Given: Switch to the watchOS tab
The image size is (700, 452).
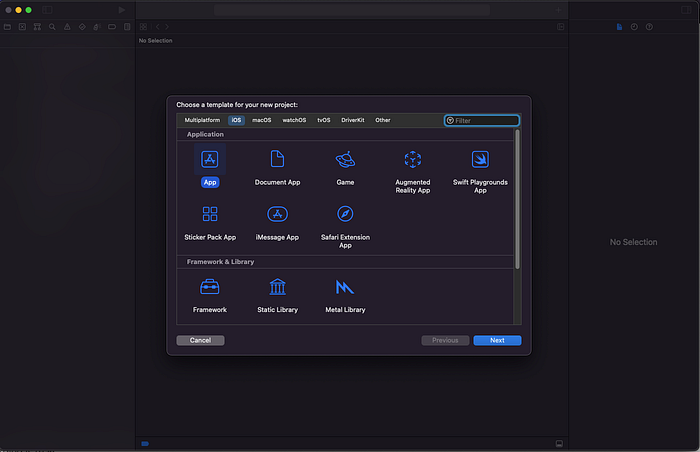Looking at the screenshot, I should pyautogui.click(x=294, y=120).
